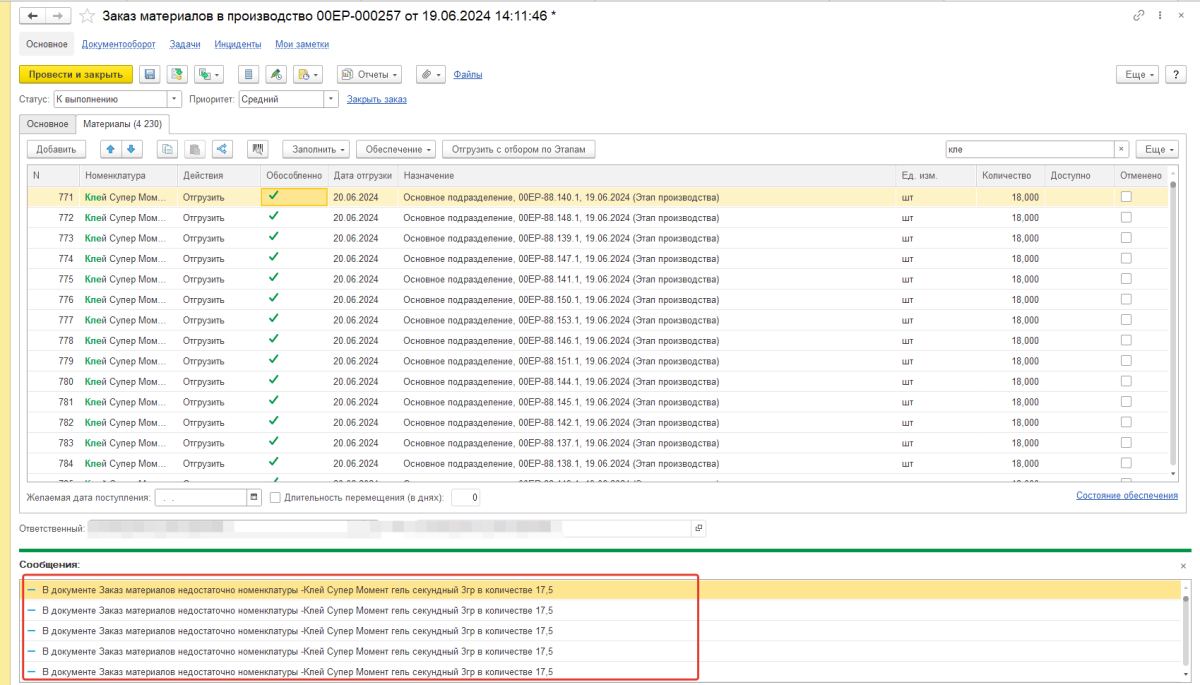
Task: Tick Отменено checkbox in row 771
Action: [x=1126, y=197]
